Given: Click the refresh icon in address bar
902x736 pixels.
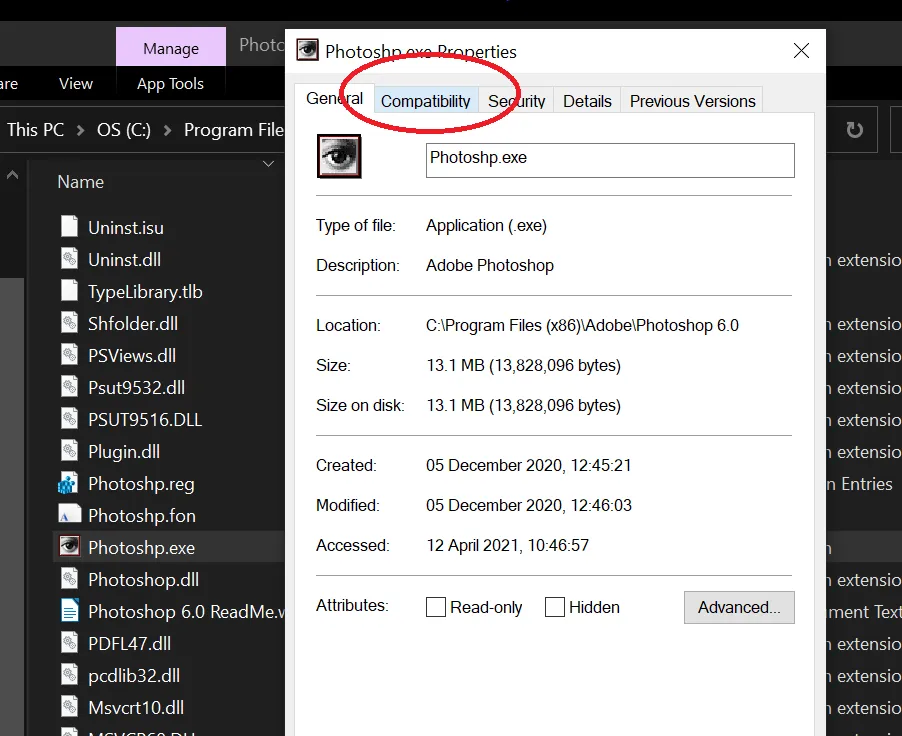Looking at the screenshot, I should [854, 130].
